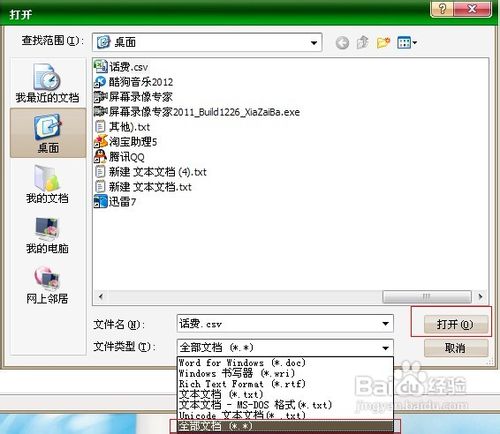Open Network Neighborhood (网上邻居) sidebar icon
This screenshot has width=500, height=434.
click(47, 285)
